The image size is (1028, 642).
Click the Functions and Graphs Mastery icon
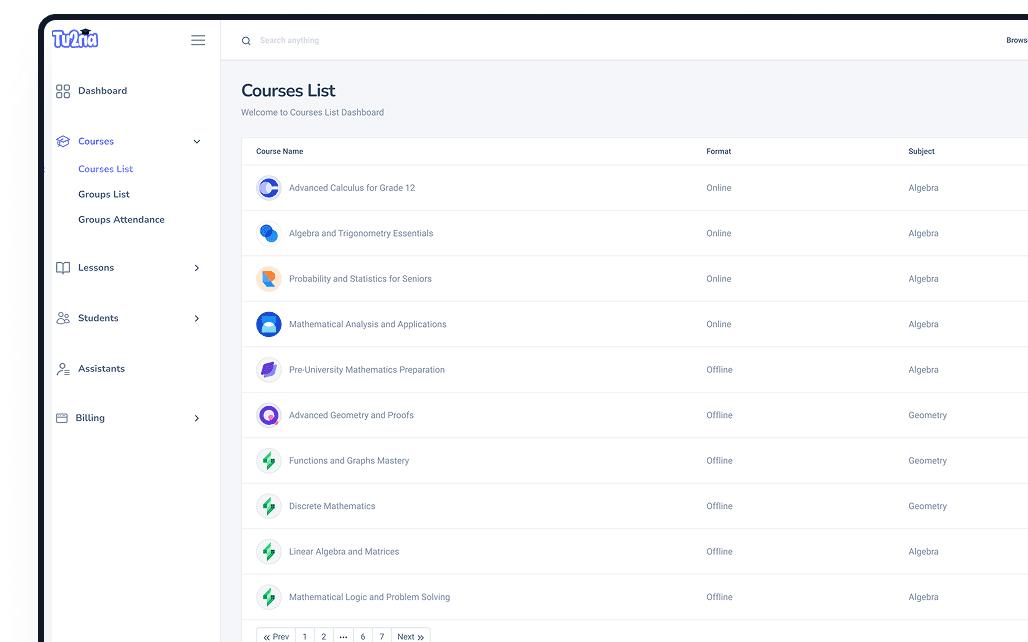(269, 461)
